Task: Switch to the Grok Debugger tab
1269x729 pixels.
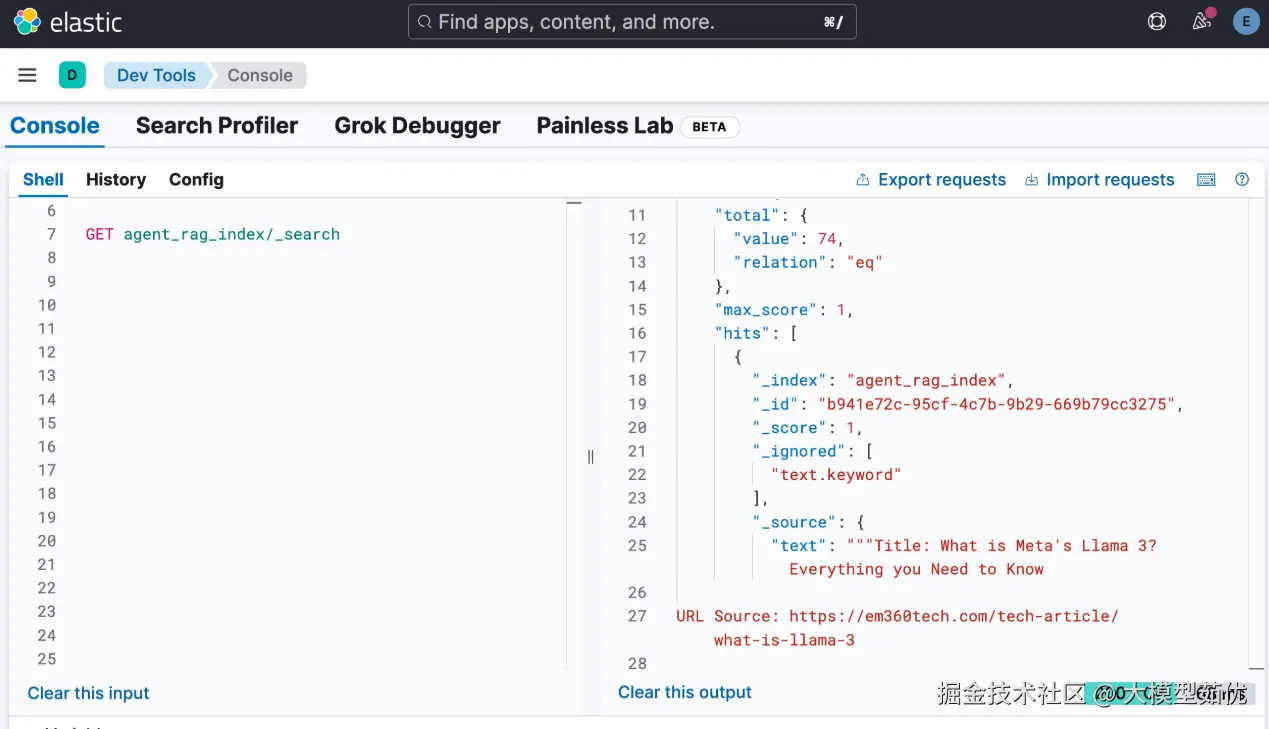Action: click(x=417, y=126)
